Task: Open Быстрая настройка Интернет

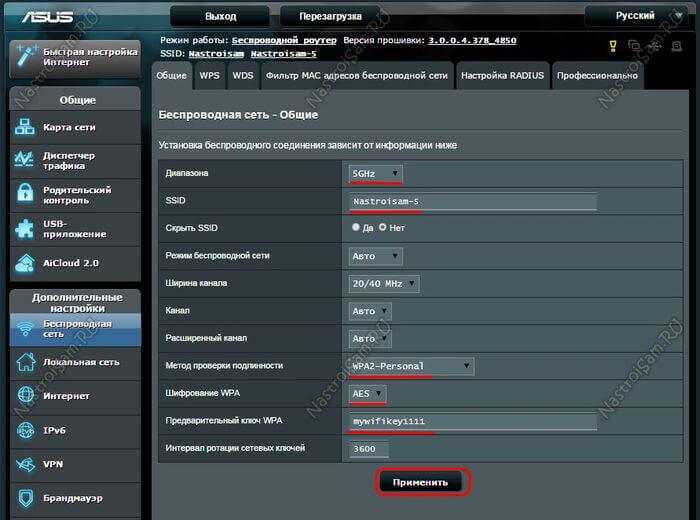Action: point(75,57)
